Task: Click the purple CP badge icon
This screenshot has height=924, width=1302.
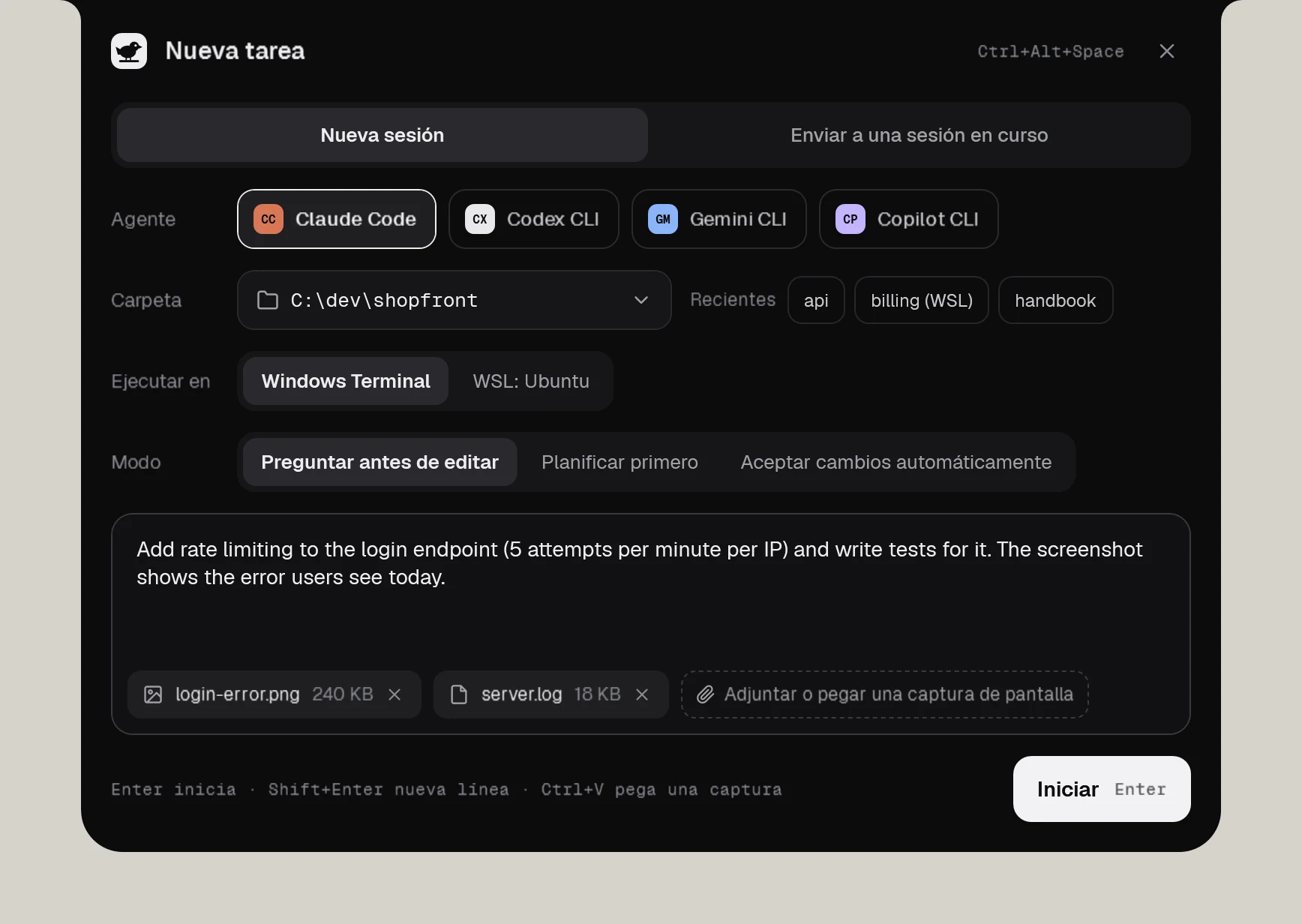Action: pyautogui.click(x=850, y=219)
